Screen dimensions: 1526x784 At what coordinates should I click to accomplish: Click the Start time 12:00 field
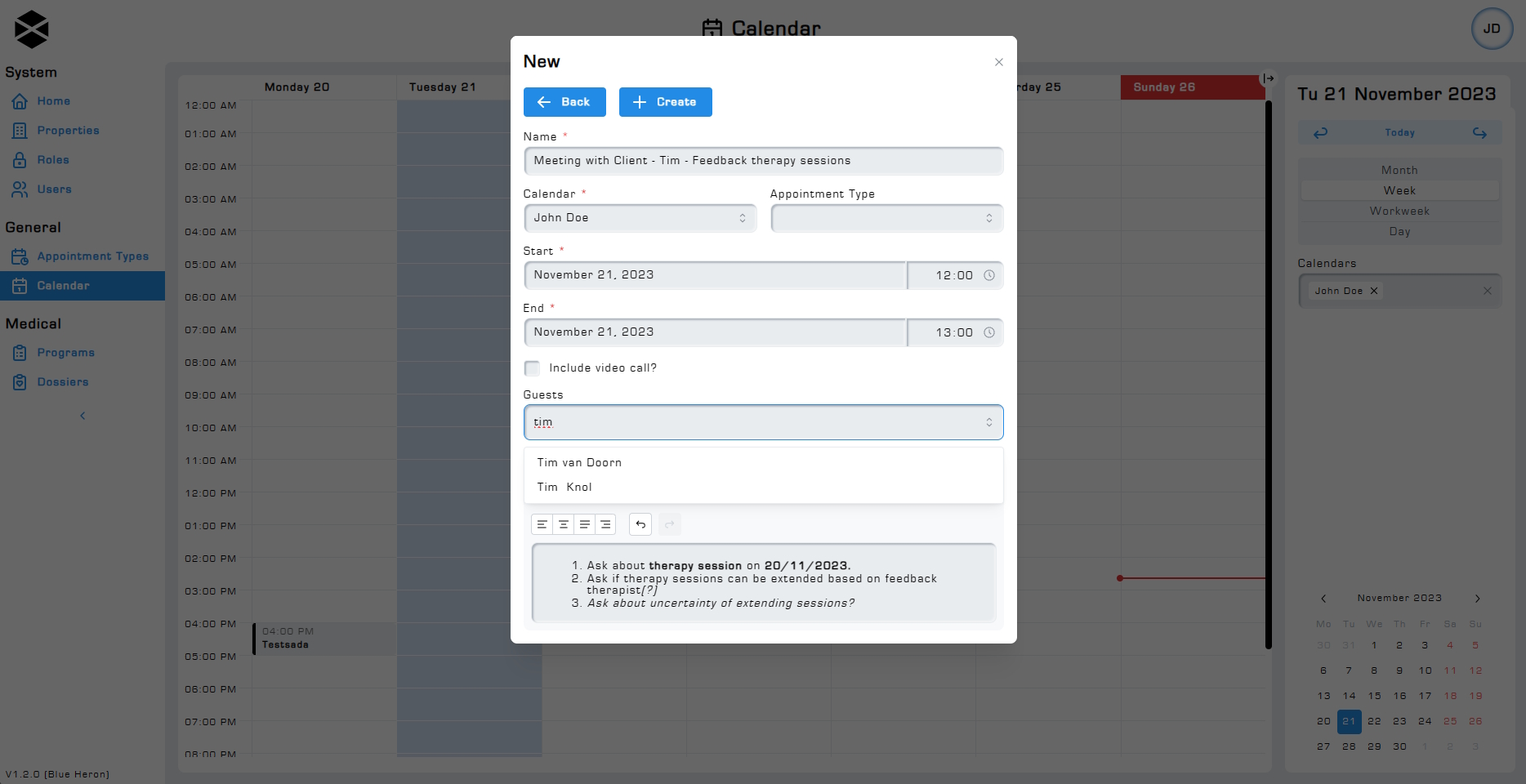click(x=953, y=275)
